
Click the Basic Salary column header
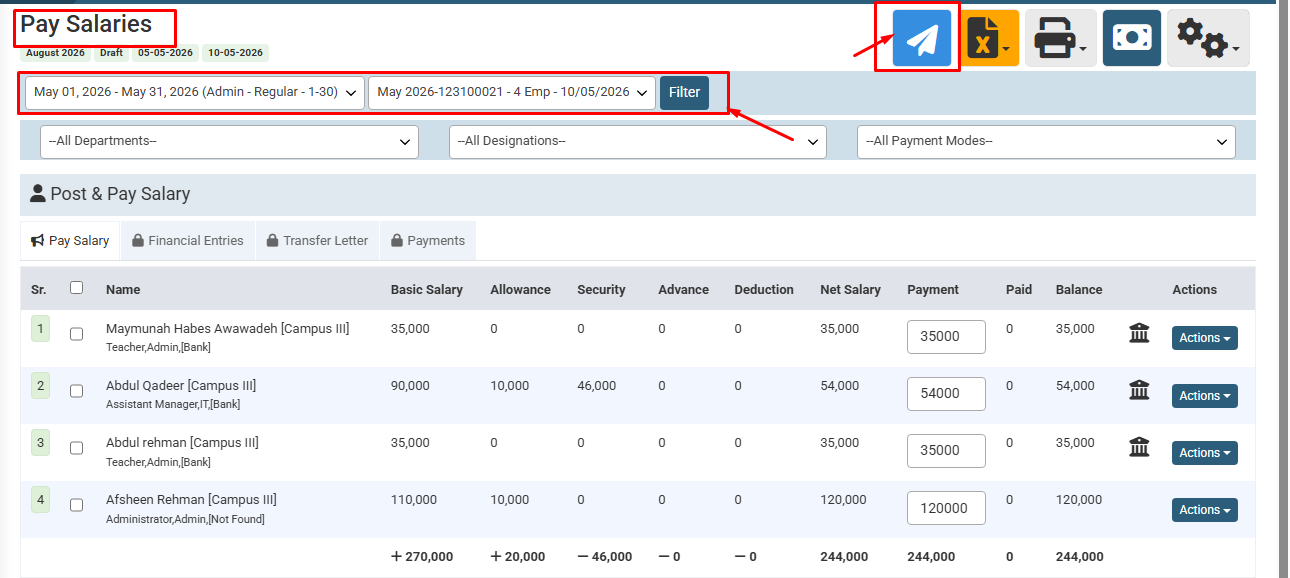427,290
